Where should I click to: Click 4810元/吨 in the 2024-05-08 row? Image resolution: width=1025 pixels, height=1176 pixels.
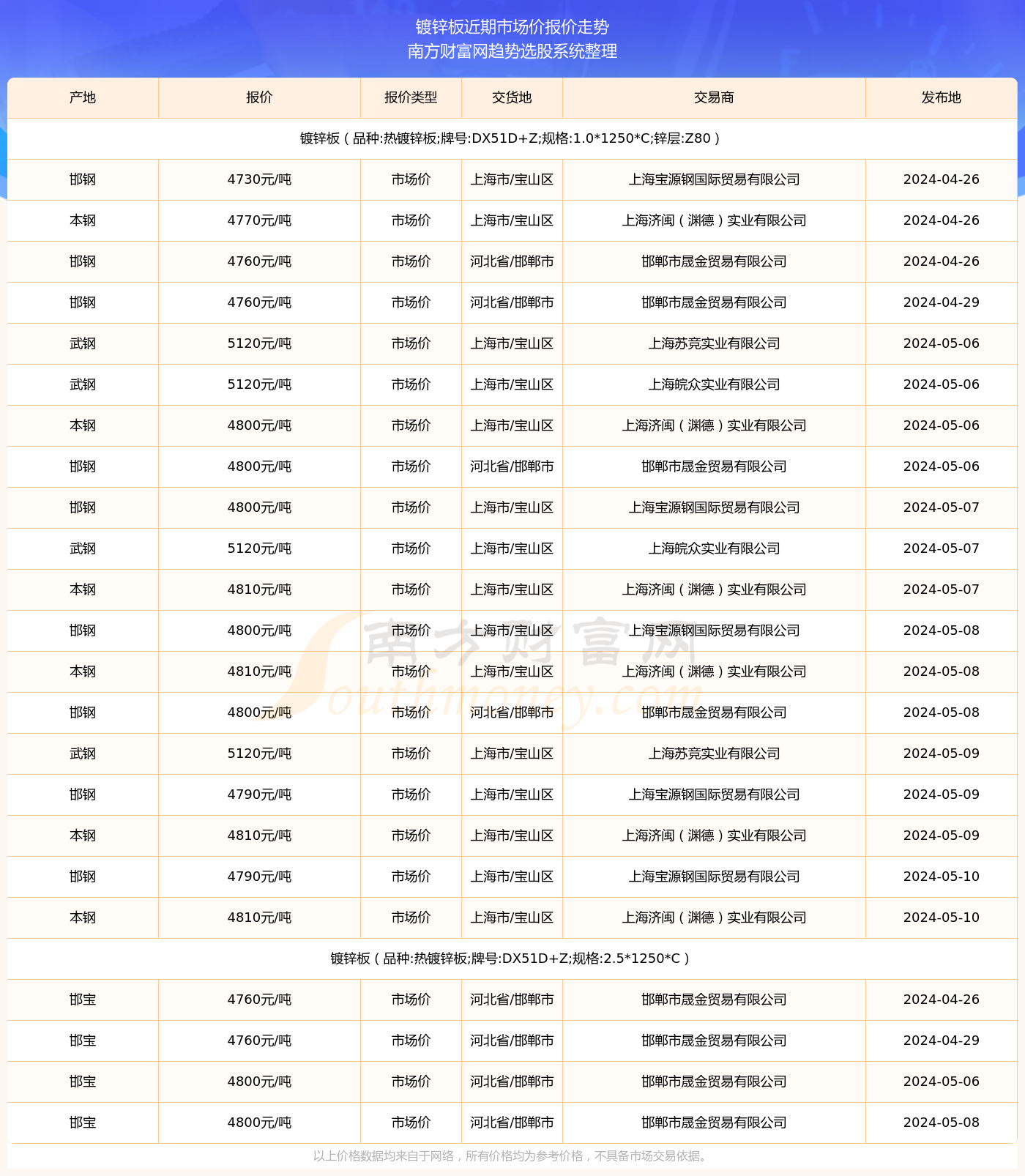[x=259, y=671]
